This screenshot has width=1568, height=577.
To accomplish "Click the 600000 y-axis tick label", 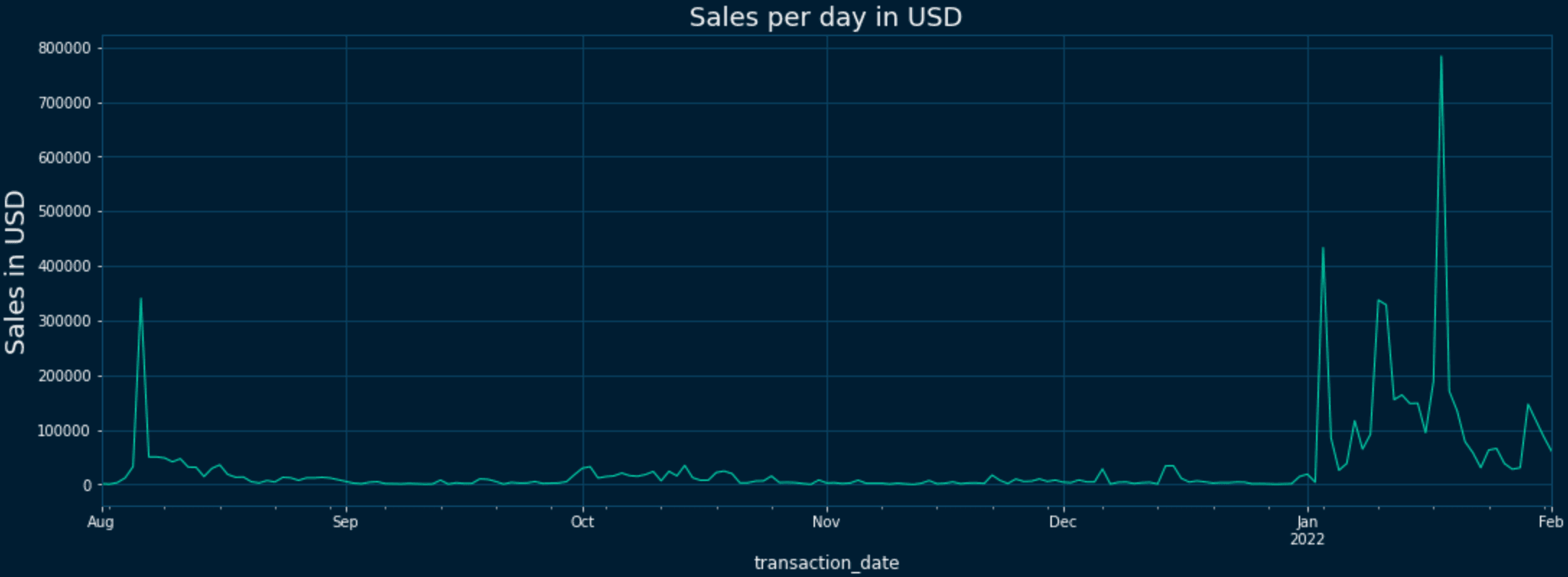I will point(65,157).
